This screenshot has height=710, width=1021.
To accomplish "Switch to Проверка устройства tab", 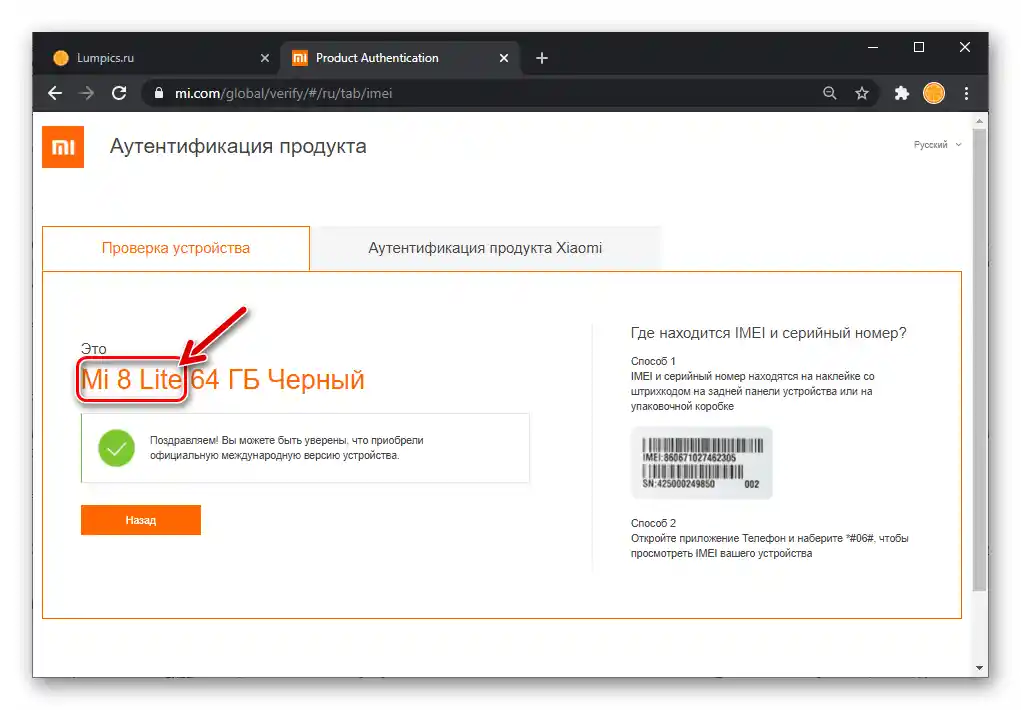I will click(176, 248).
